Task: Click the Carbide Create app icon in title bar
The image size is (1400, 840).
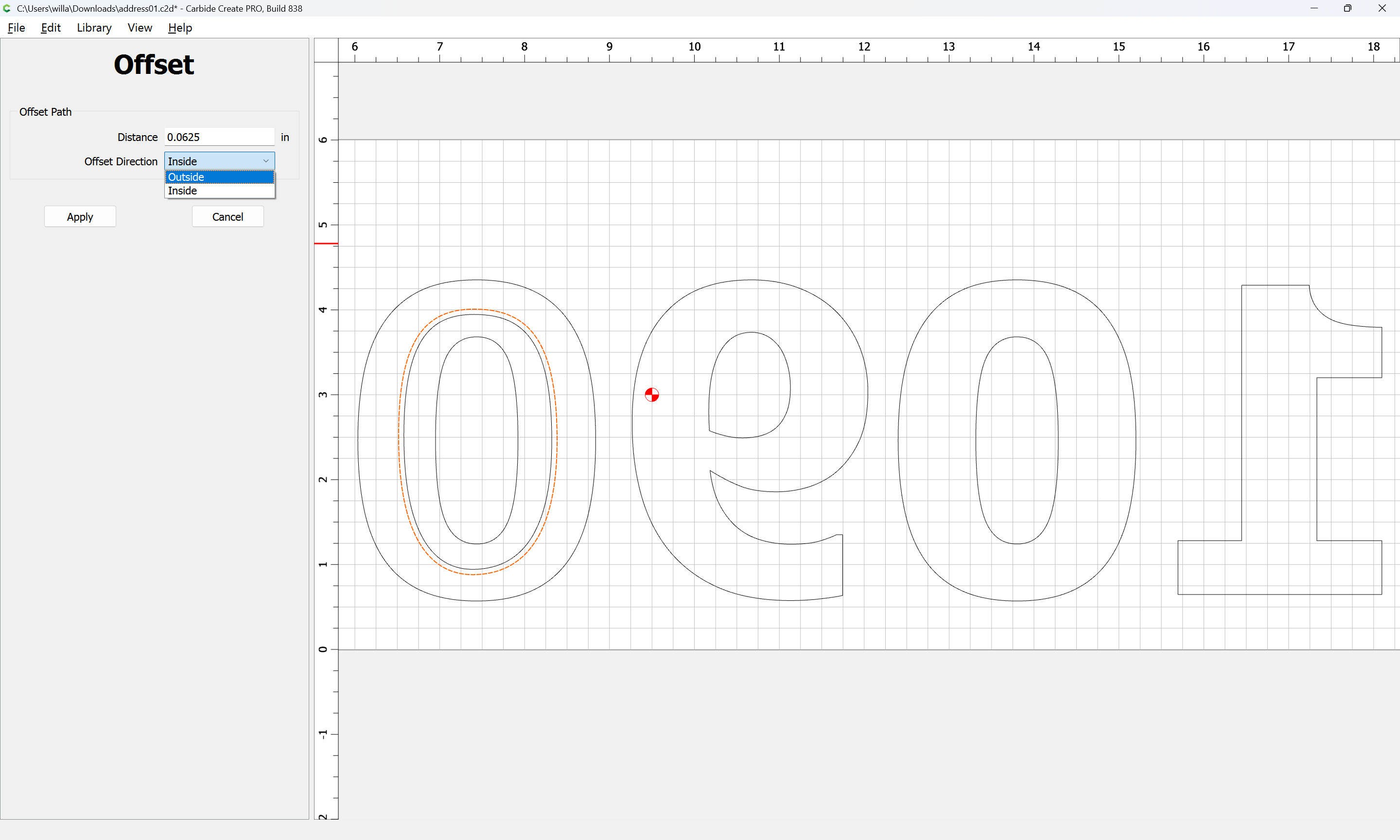Action: click(7, 8)
